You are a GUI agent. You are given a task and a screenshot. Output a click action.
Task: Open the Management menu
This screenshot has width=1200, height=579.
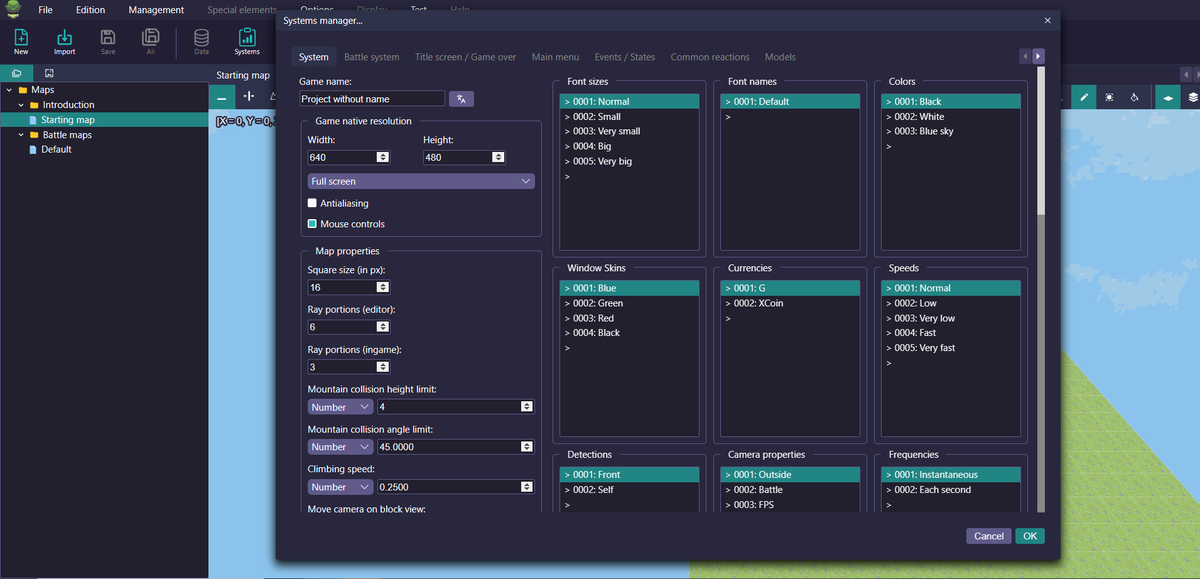(156, 10)
